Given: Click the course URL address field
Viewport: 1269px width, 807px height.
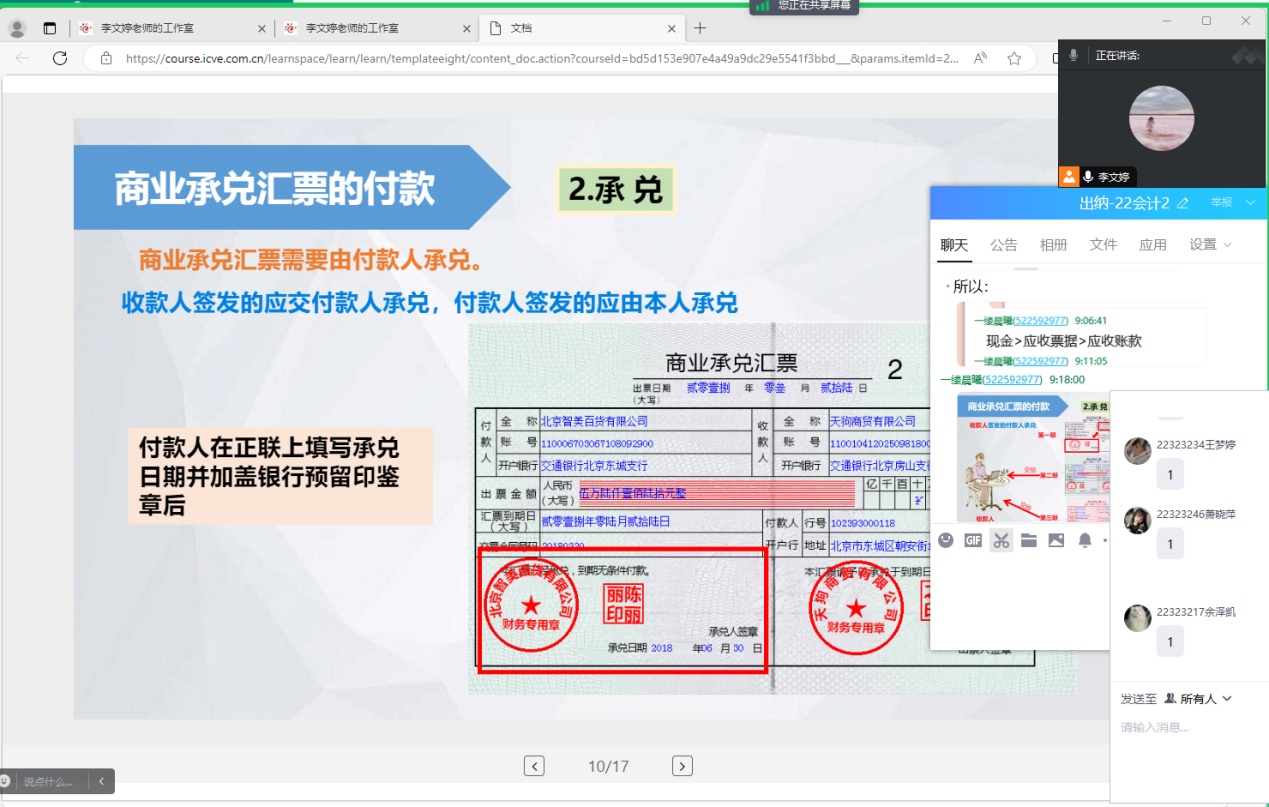Looking at the screenshot, I should (x=541, y=58).
